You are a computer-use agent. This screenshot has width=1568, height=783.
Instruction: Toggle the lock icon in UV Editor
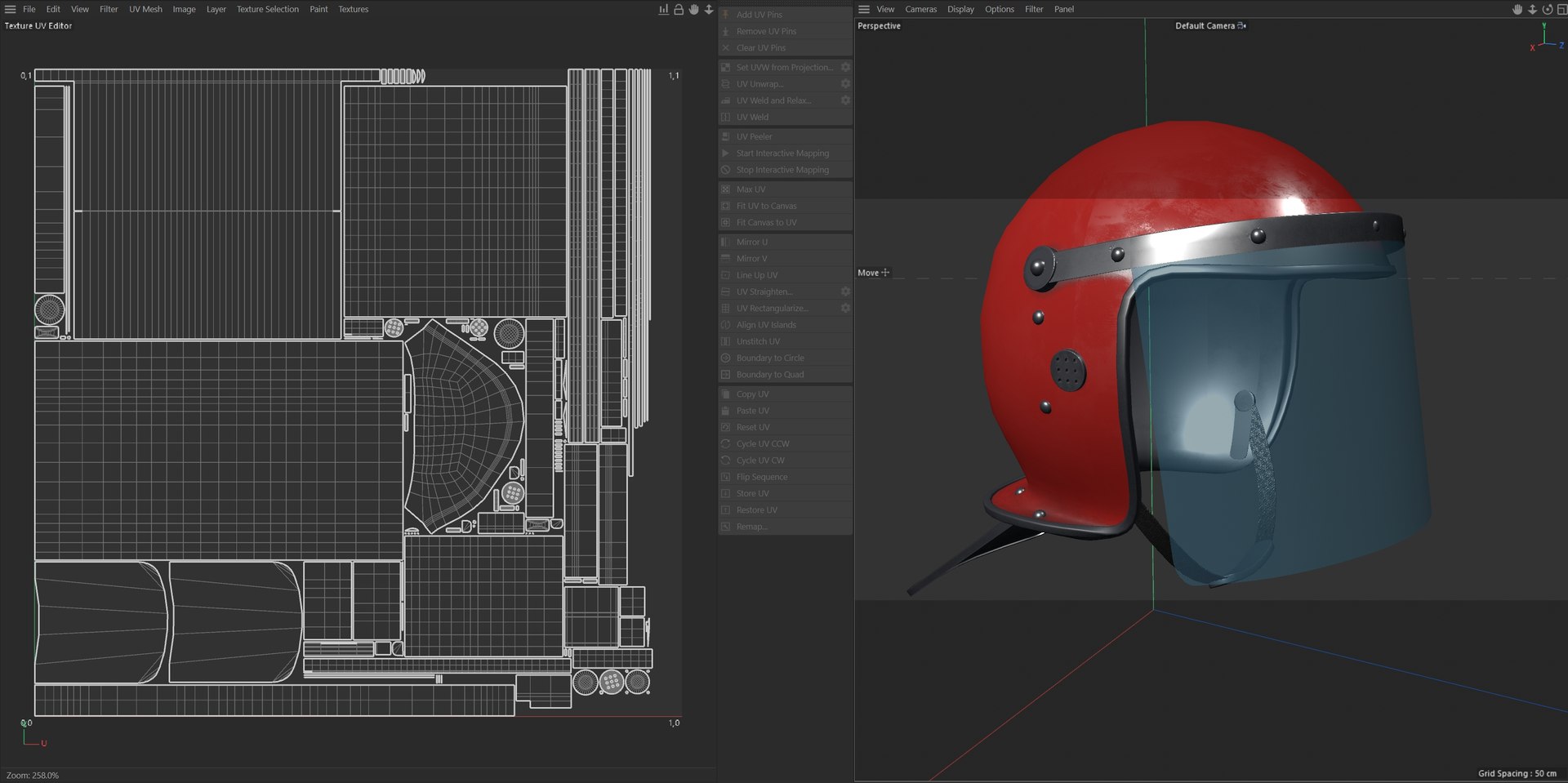click(679, 9)
